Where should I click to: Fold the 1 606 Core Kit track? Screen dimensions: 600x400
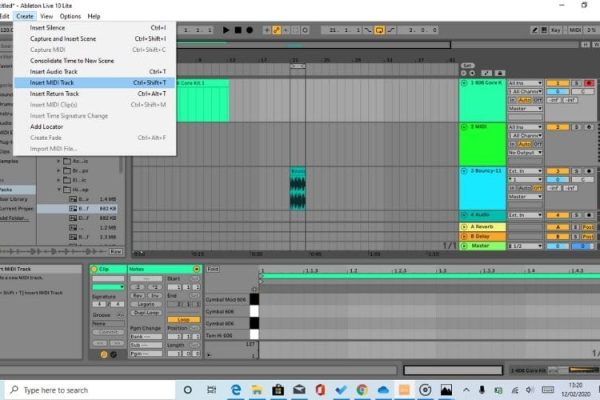point(464,83)
